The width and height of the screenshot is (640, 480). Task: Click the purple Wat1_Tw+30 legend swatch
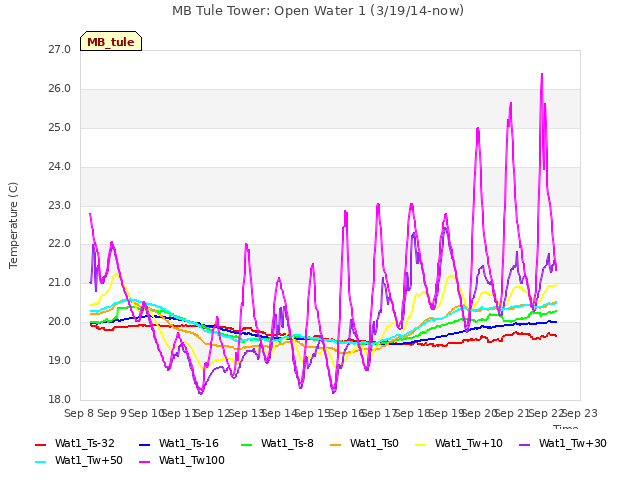tap(524, 444)
